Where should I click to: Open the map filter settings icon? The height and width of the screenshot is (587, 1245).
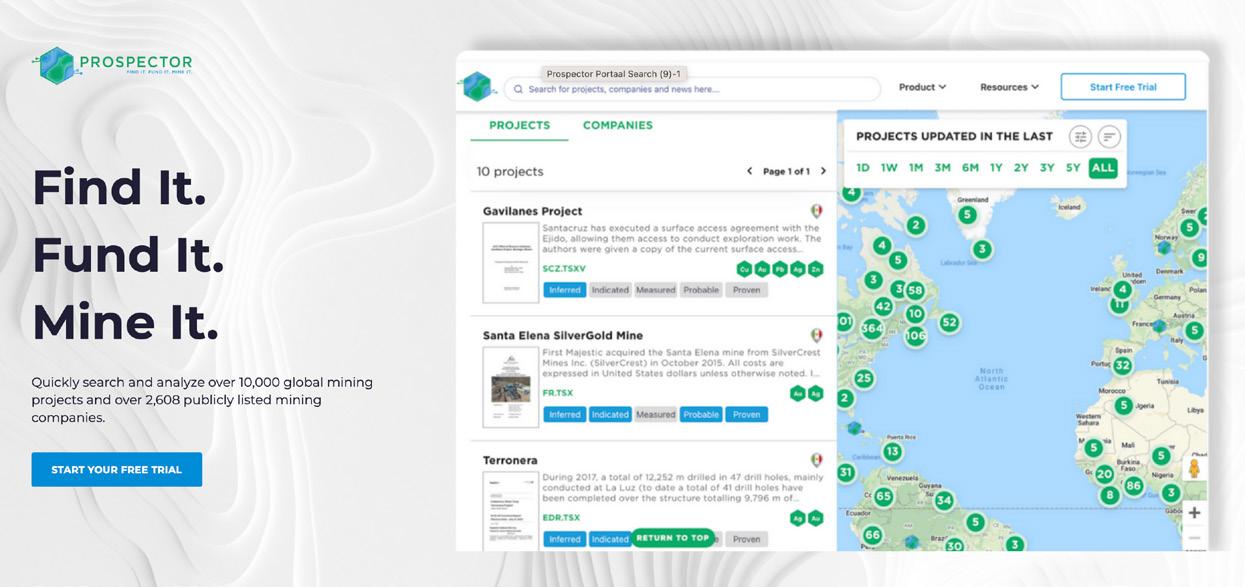point(1080,137)
